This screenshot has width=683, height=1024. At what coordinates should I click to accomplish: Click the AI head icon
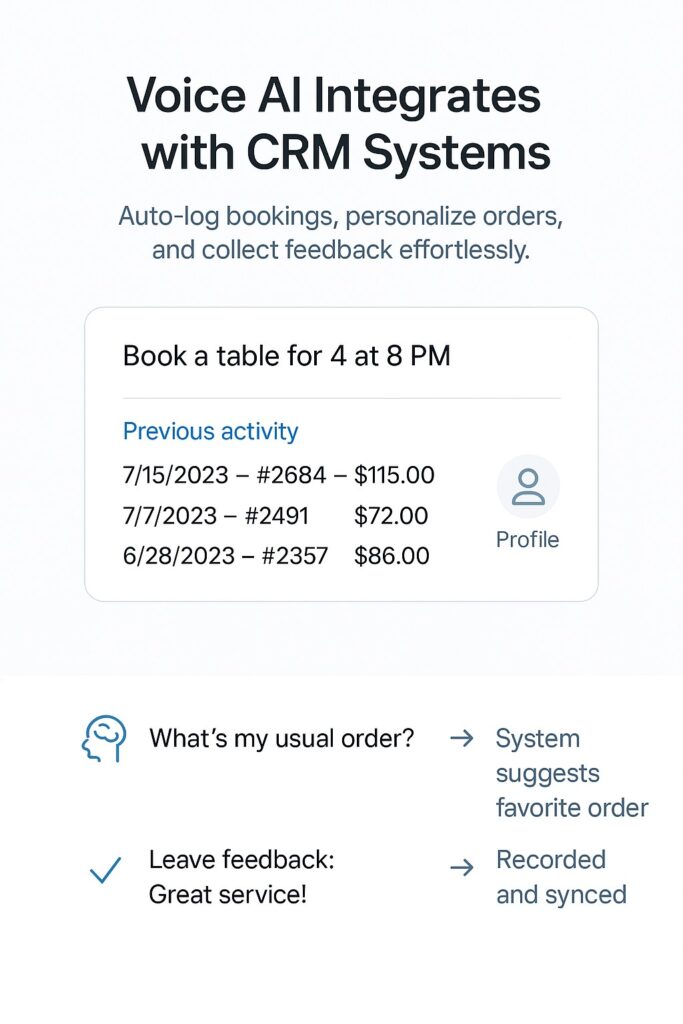point(104,741)
